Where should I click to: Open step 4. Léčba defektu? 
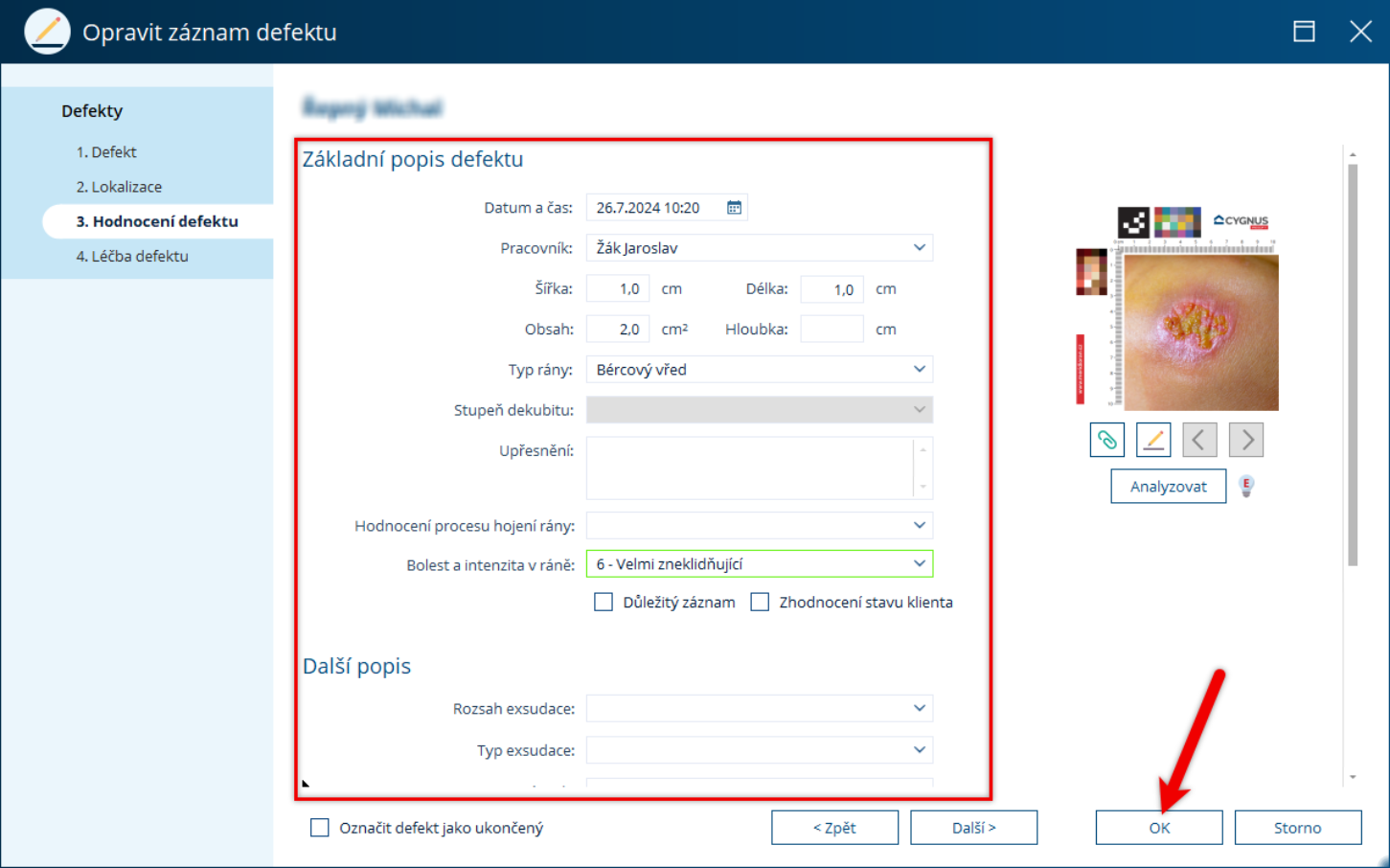pos(132,257)
